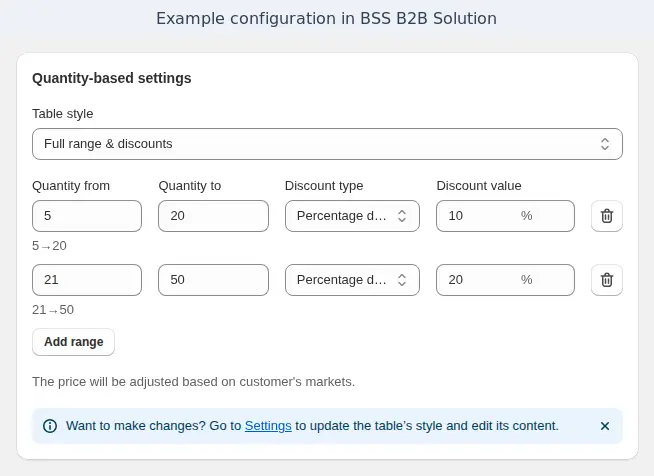Click the info icon in the banner
Image resolution: width=654 pixels, height=476 pixels.
pos(50,426)
